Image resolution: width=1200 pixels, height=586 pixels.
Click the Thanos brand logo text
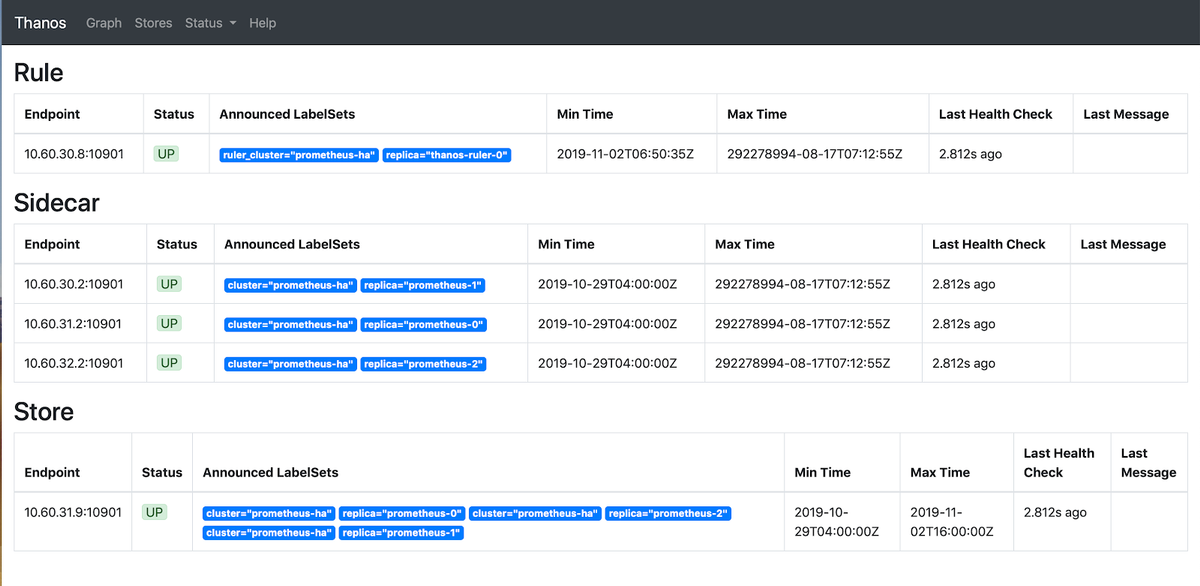pos(40,22)
